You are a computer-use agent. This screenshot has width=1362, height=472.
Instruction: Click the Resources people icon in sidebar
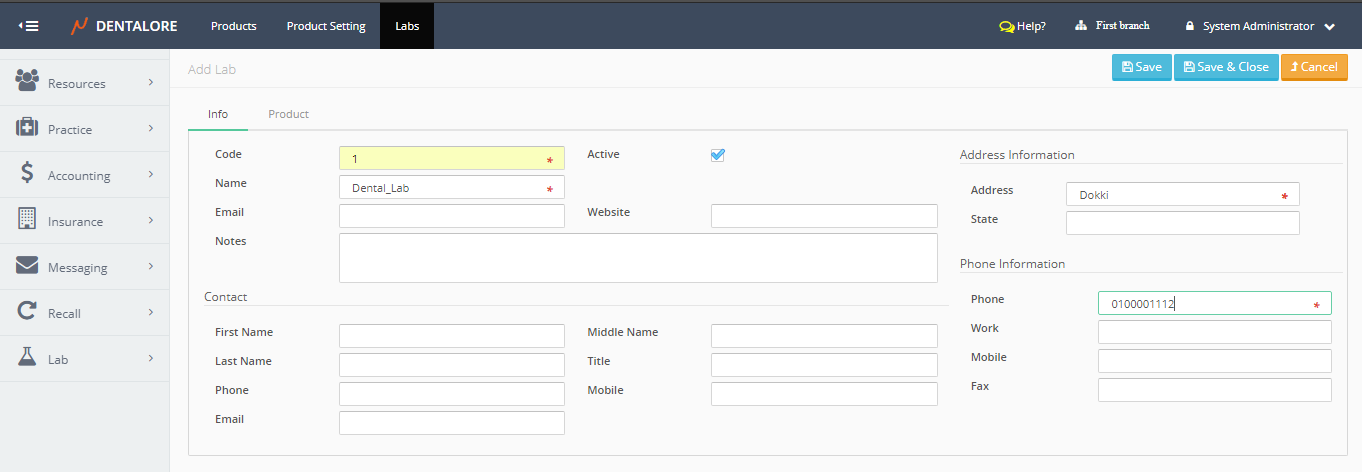tap(27, 81)
